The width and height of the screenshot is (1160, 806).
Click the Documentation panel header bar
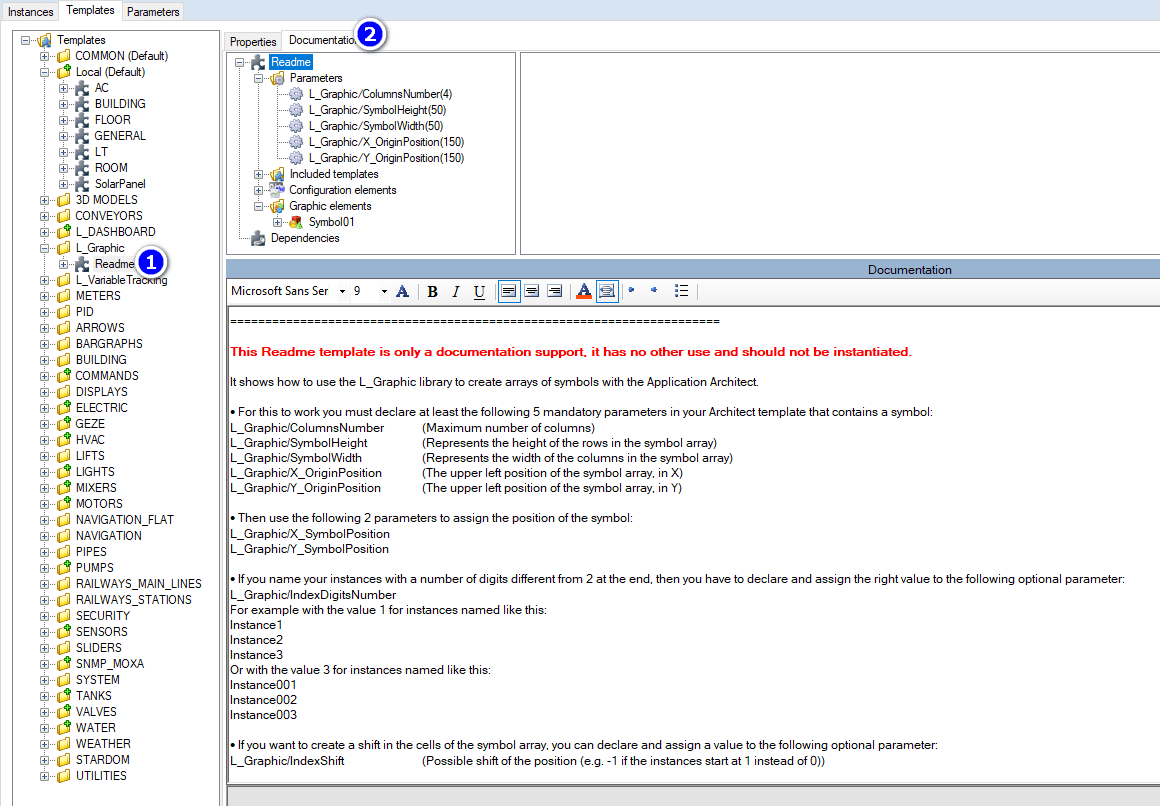(x=694, y=270)
